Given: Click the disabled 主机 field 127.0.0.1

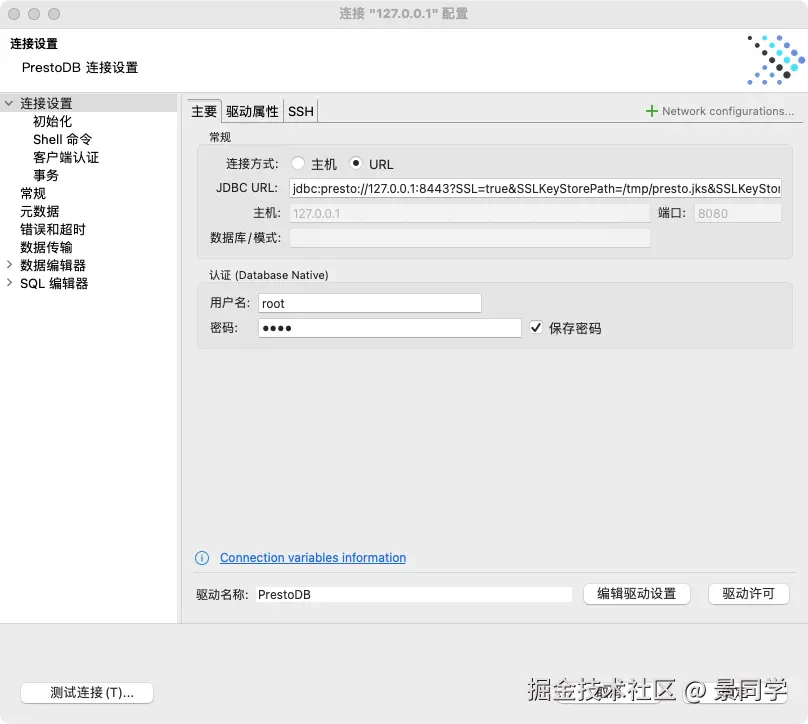Looking at the screenshot, I should [469, 213].
